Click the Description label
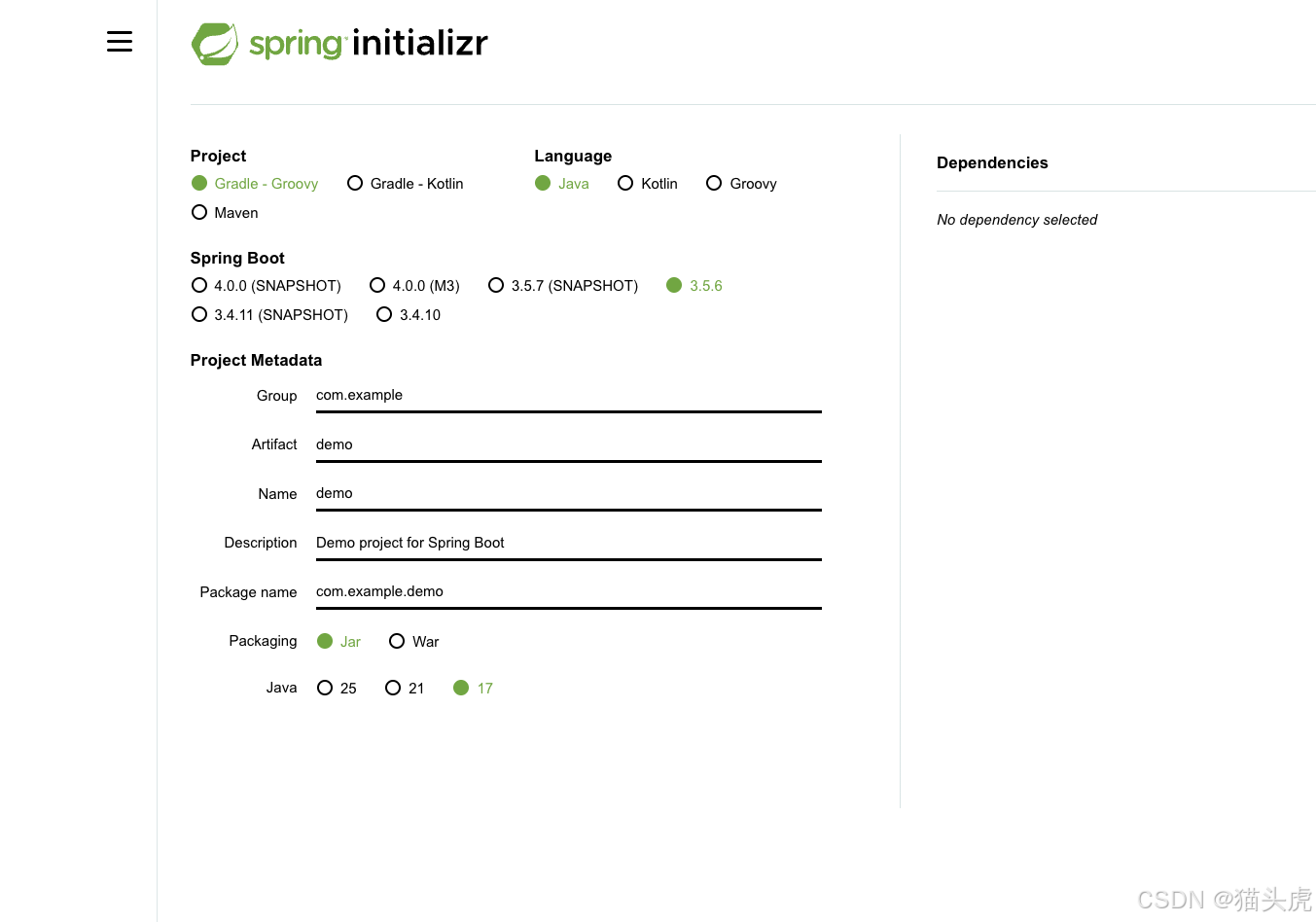 [261, 543]
